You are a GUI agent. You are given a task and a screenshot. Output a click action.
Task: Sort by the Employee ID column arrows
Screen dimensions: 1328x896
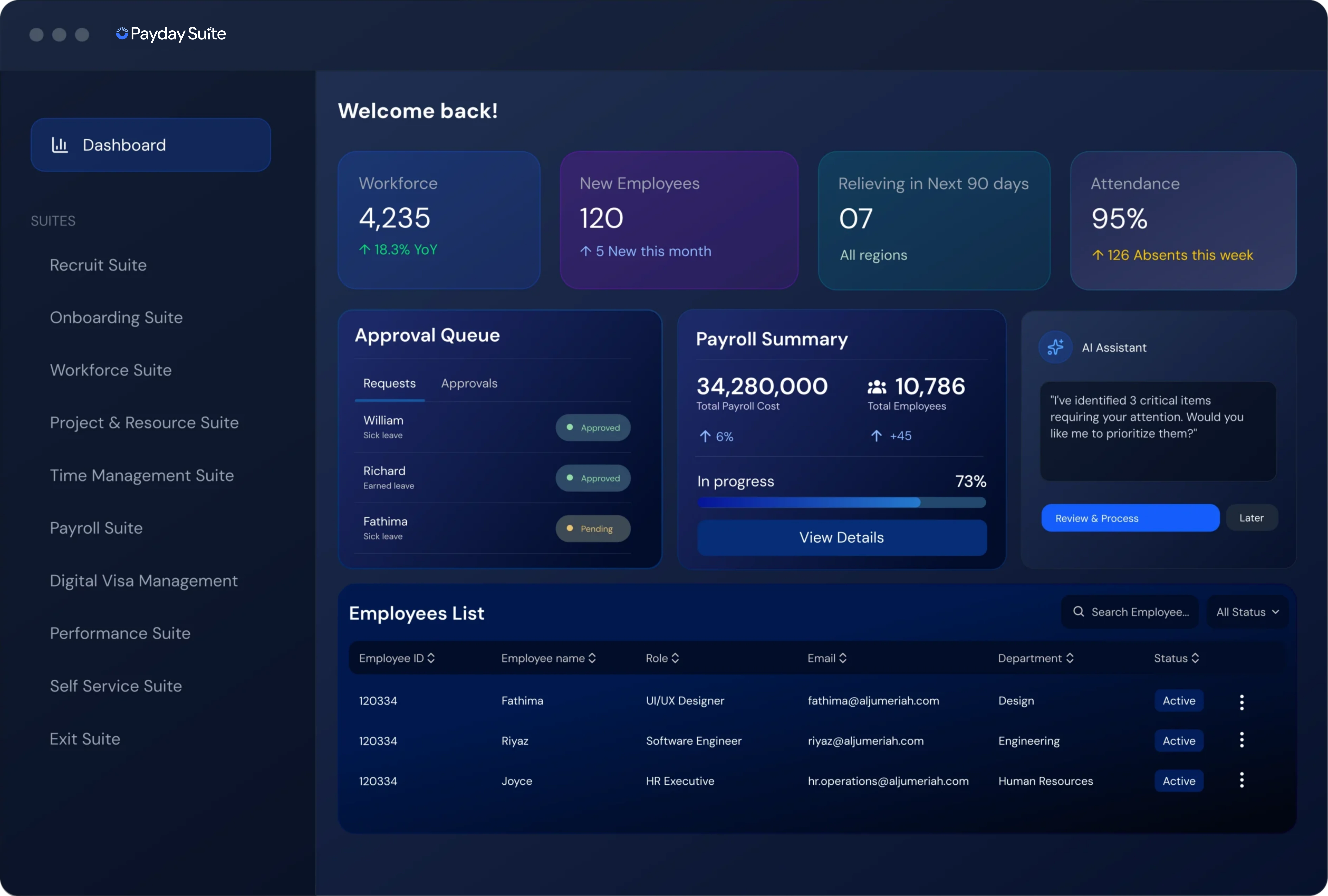coord(431,658)
